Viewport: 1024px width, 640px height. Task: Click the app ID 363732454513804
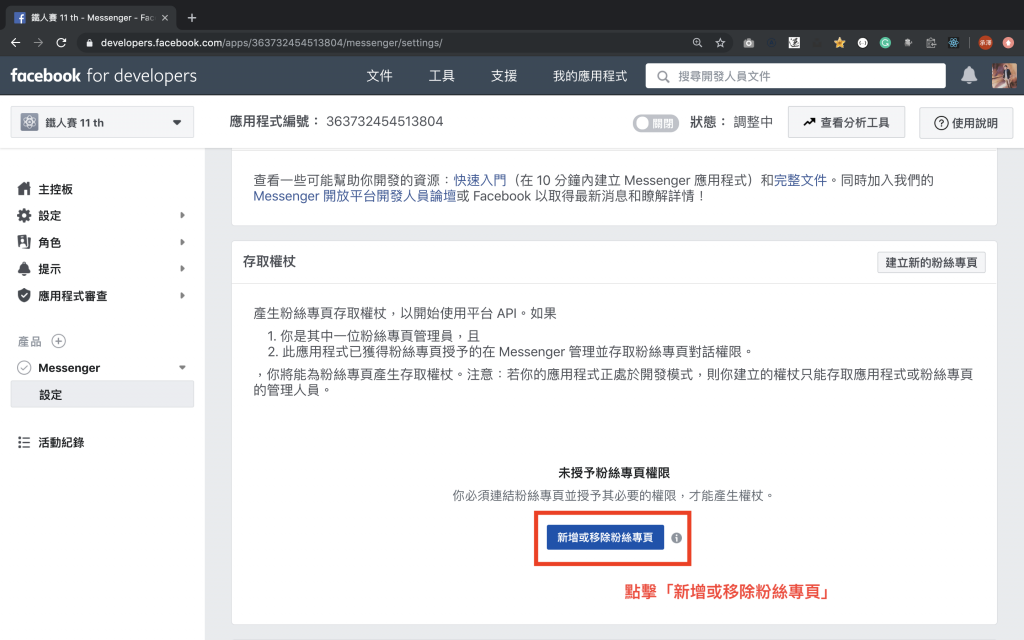(385, 121)
